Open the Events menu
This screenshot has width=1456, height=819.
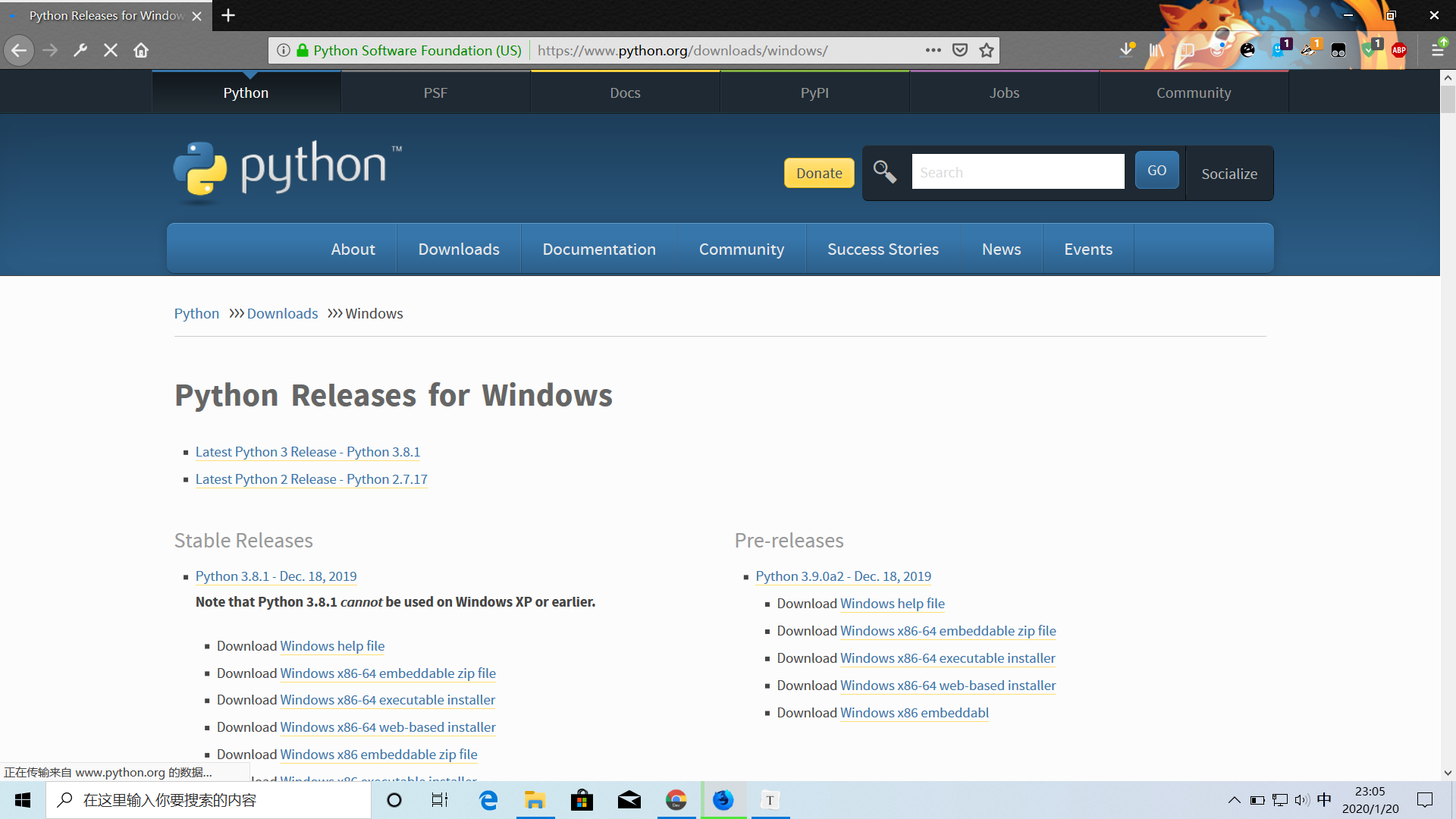pyautogui.click(x=1088, y=249)
